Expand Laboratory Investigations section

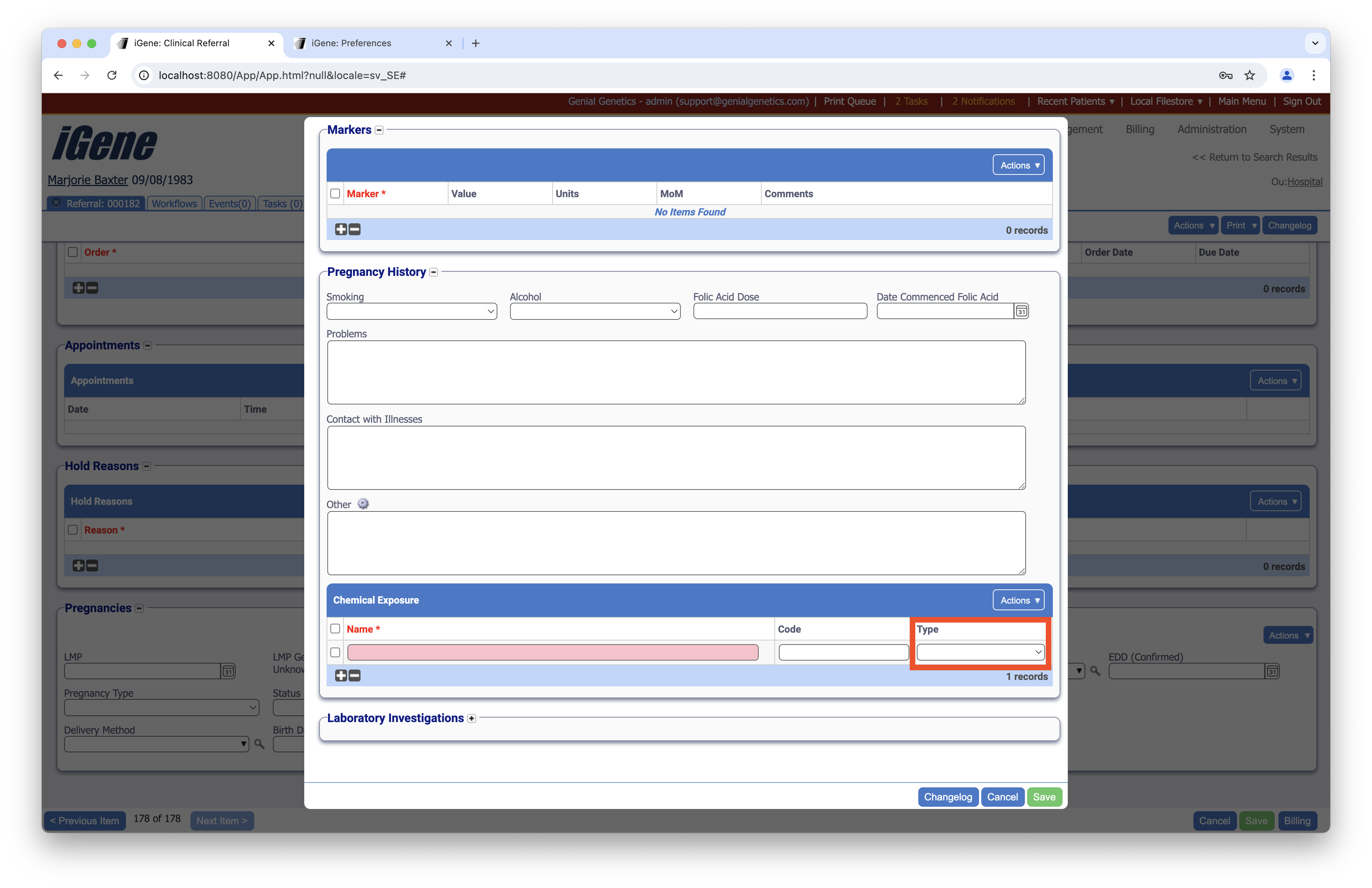point(472,718)
